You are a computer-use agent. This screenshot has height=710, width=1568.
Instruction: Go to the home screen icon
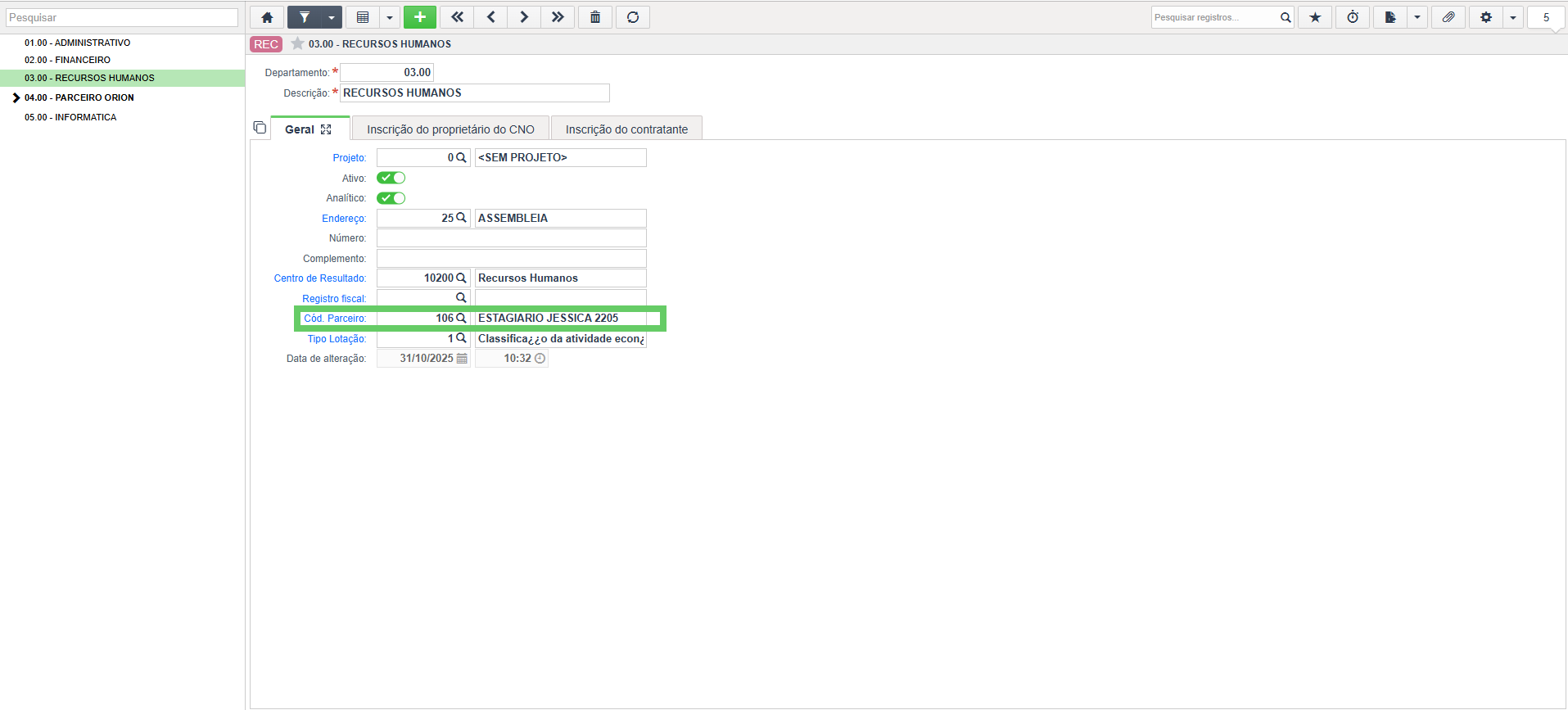(267, 17)
